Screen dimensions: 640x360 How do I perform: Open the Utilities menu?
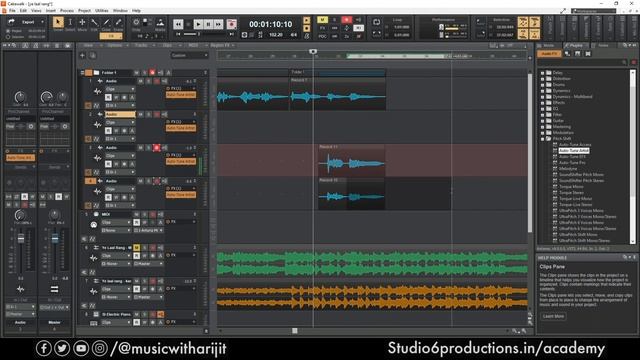[x=102, y=10]
